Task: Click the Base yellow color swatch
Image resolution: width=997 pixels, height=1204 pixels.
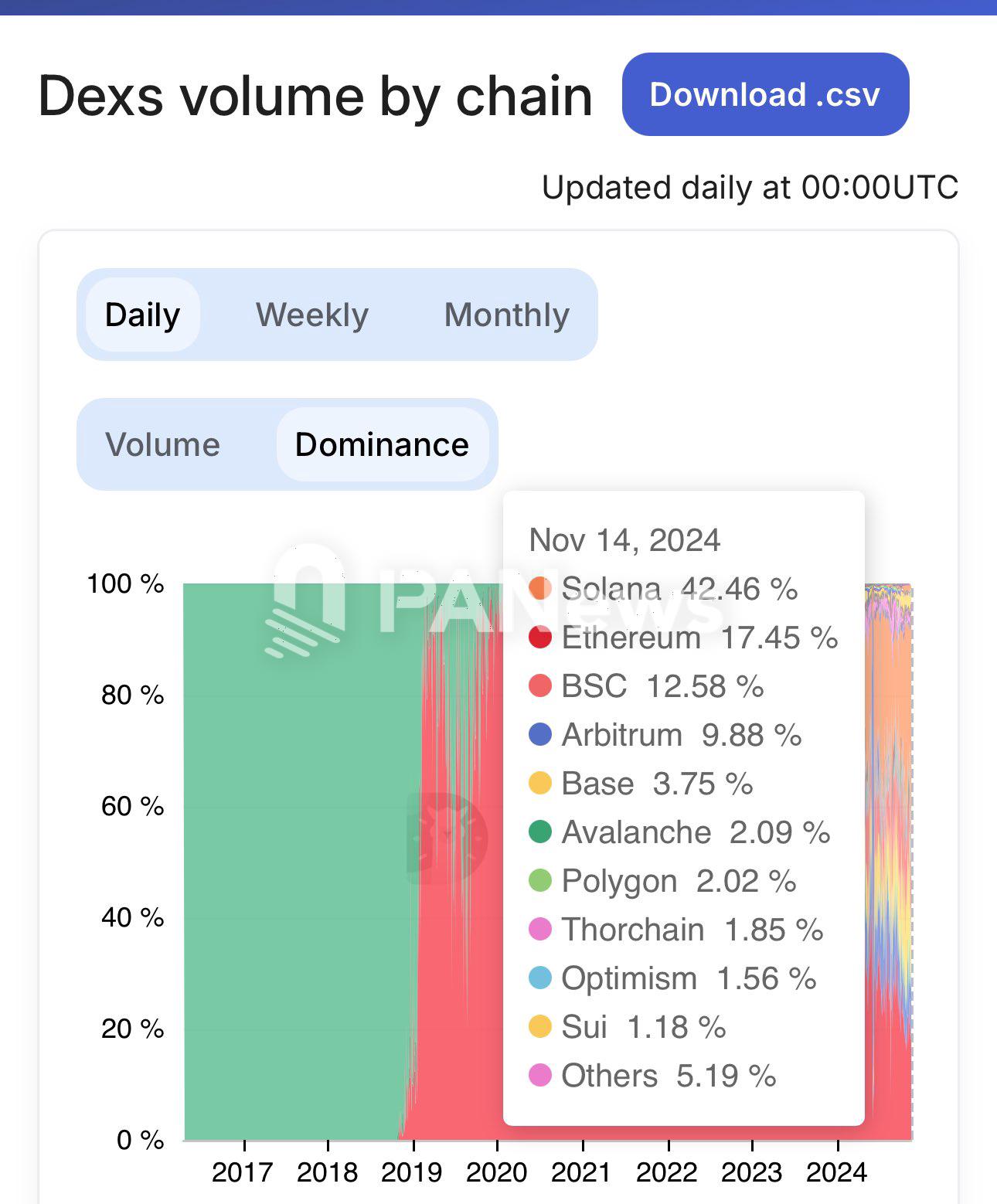Action: click(x=539, y=784)
